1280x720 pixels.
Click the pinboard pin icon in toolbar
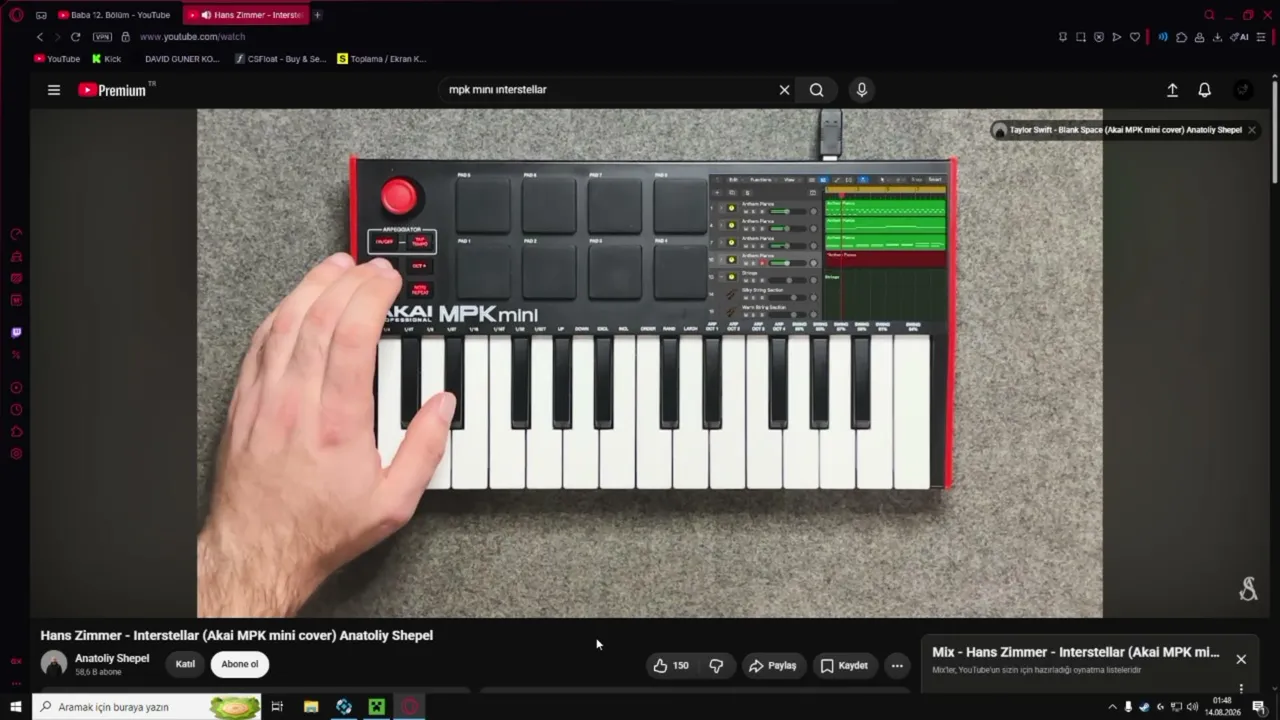click(1062, 37)
